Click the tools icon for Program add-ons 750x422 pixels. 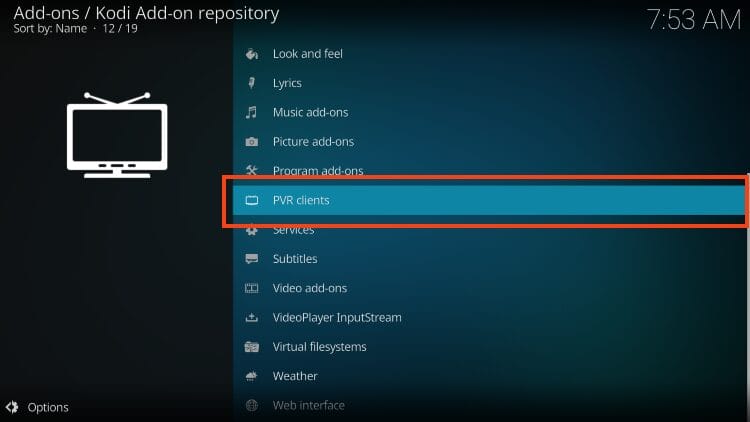click(x=252, y=171)
